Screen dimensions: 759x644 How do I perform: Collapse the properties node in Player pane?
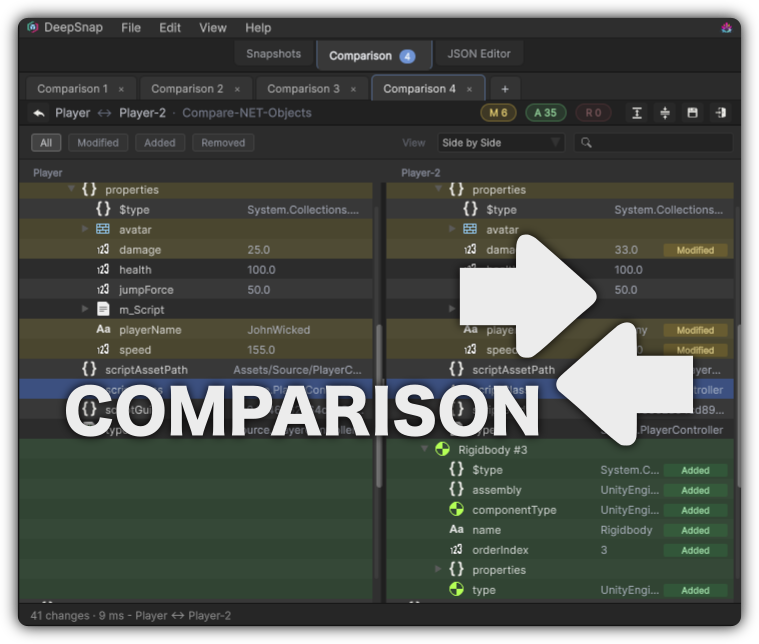coord(71,189)
